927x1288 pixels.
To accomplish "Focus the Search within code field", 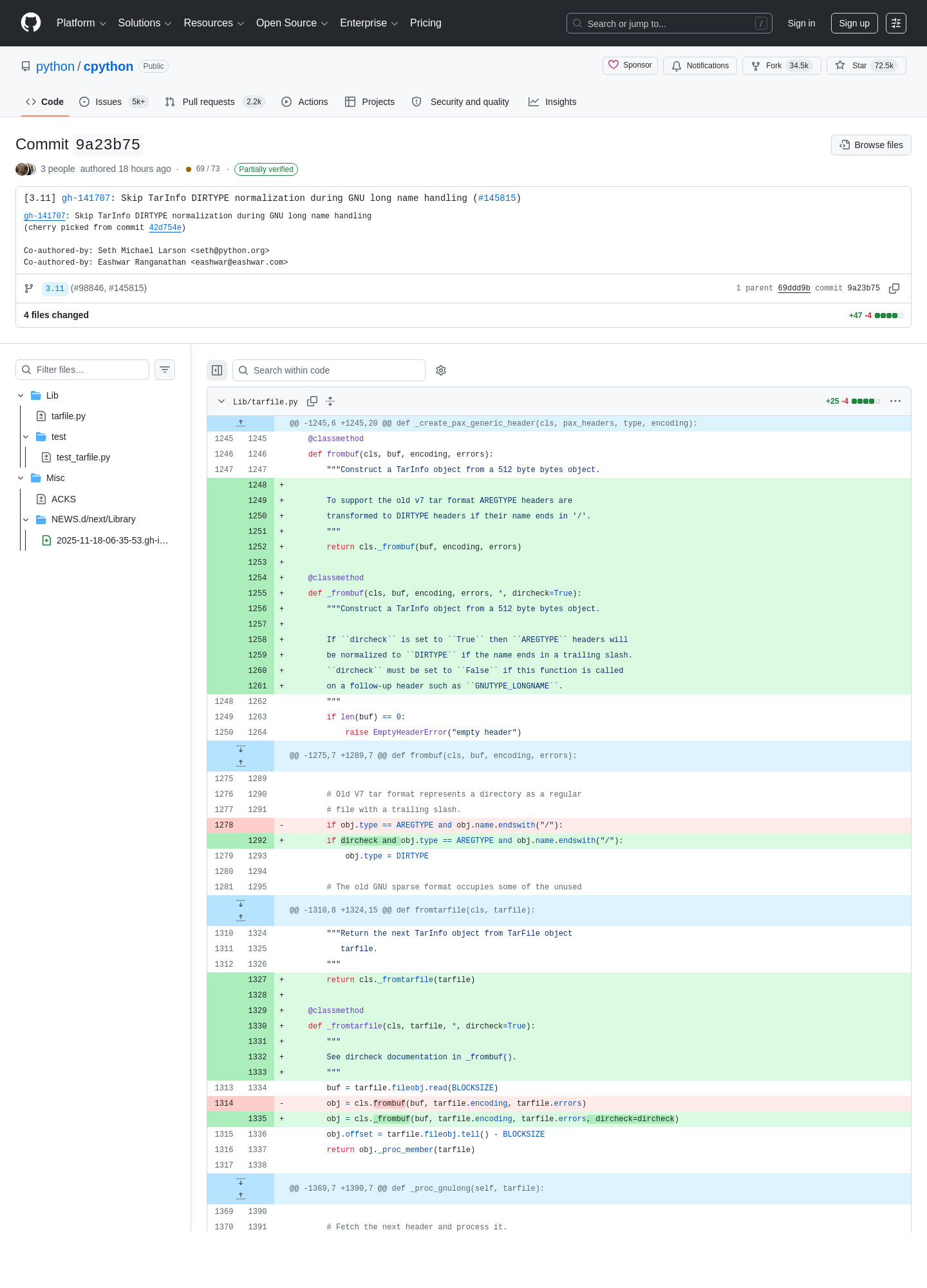I will [x=329, y=370].
